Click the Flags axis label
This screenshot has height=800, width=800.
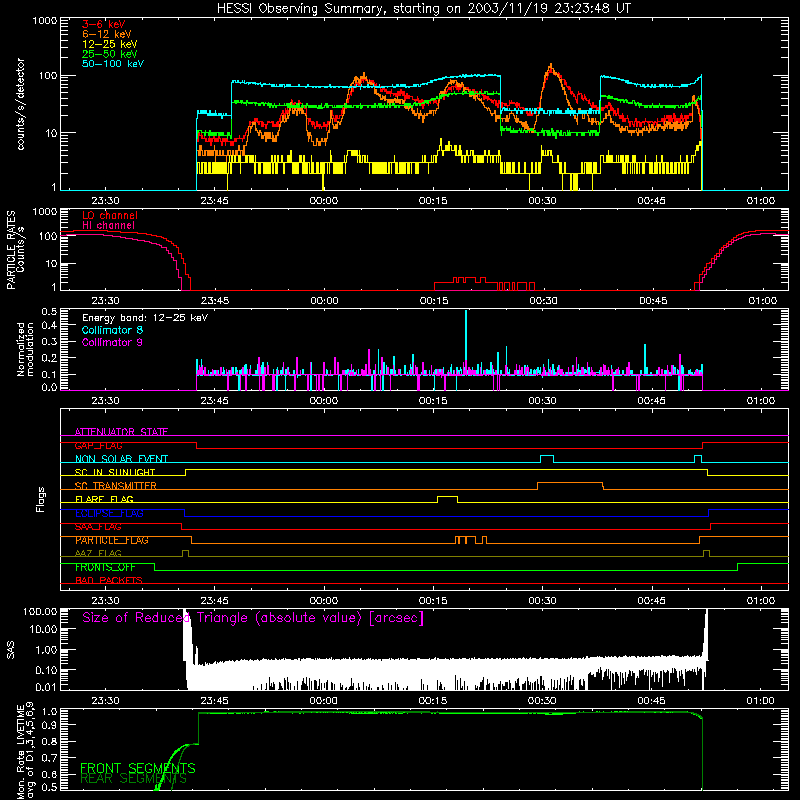tap(41, 499)
